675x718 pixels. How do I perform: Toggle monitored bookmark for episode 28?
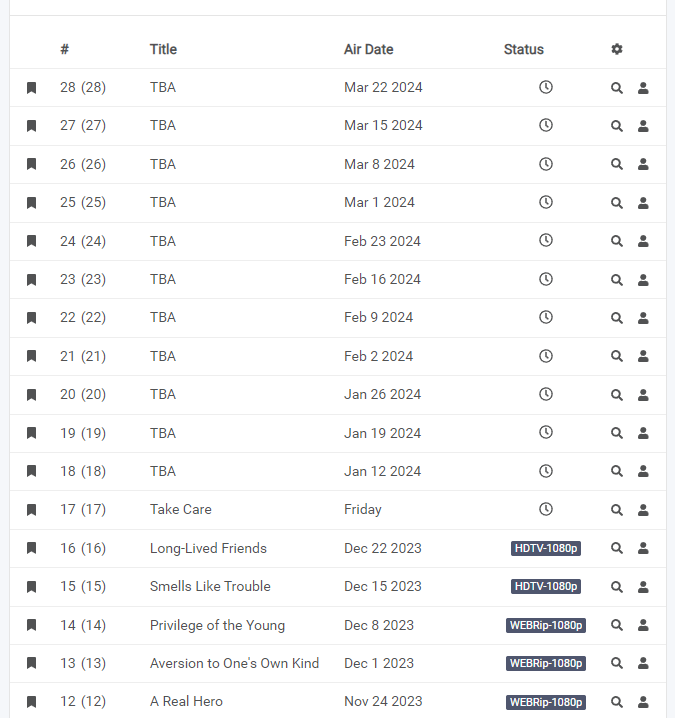31,87
